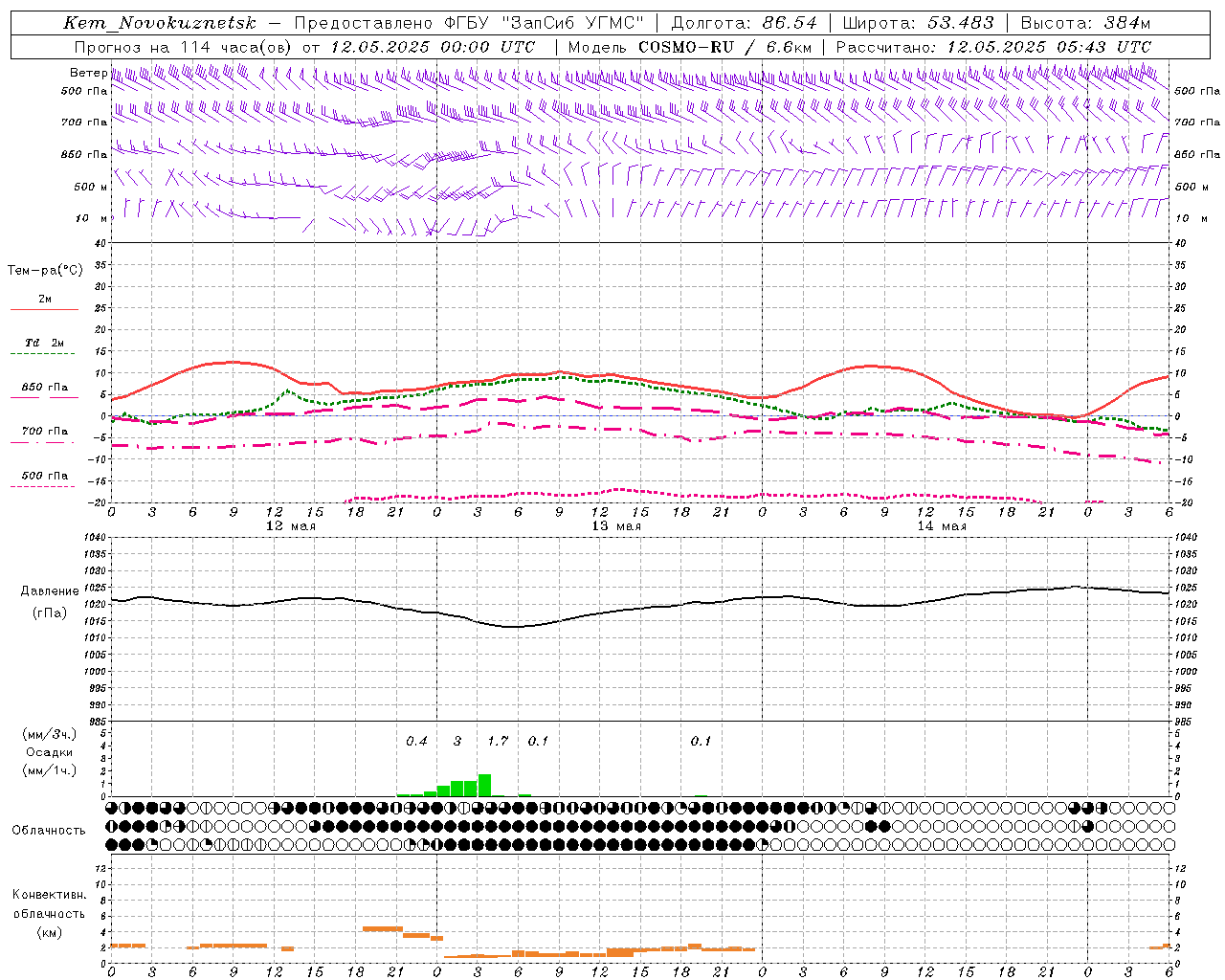Click the '(гПа)' unit under Давление
The image size is (1225, 980).
(x=49, y=613)
